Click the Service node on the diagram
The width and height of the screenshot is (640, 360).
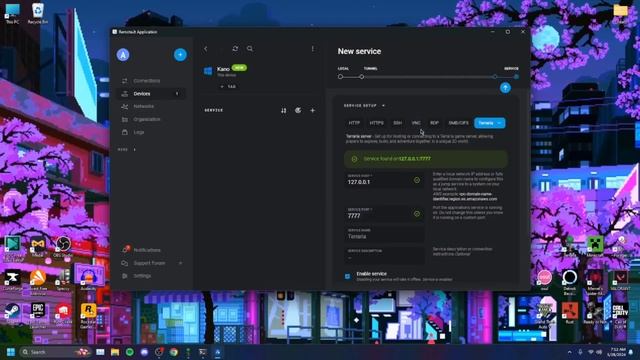pos(516,77)
